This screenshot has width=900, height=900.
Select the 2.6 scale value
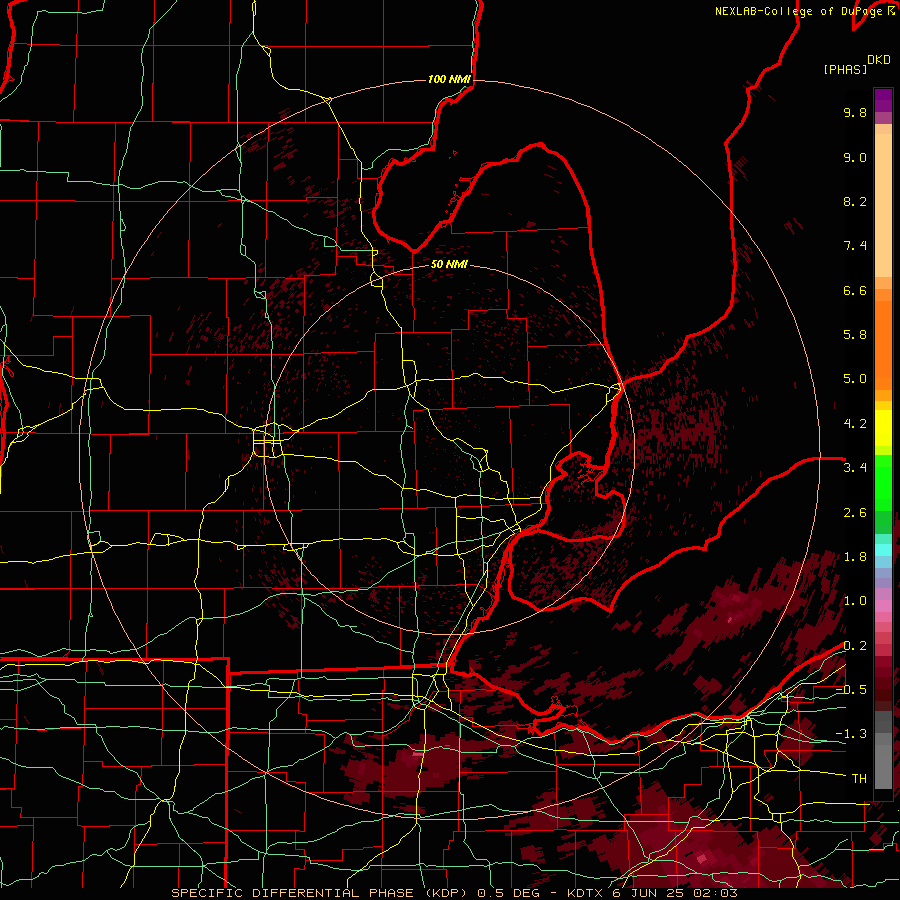click(855, 513)
